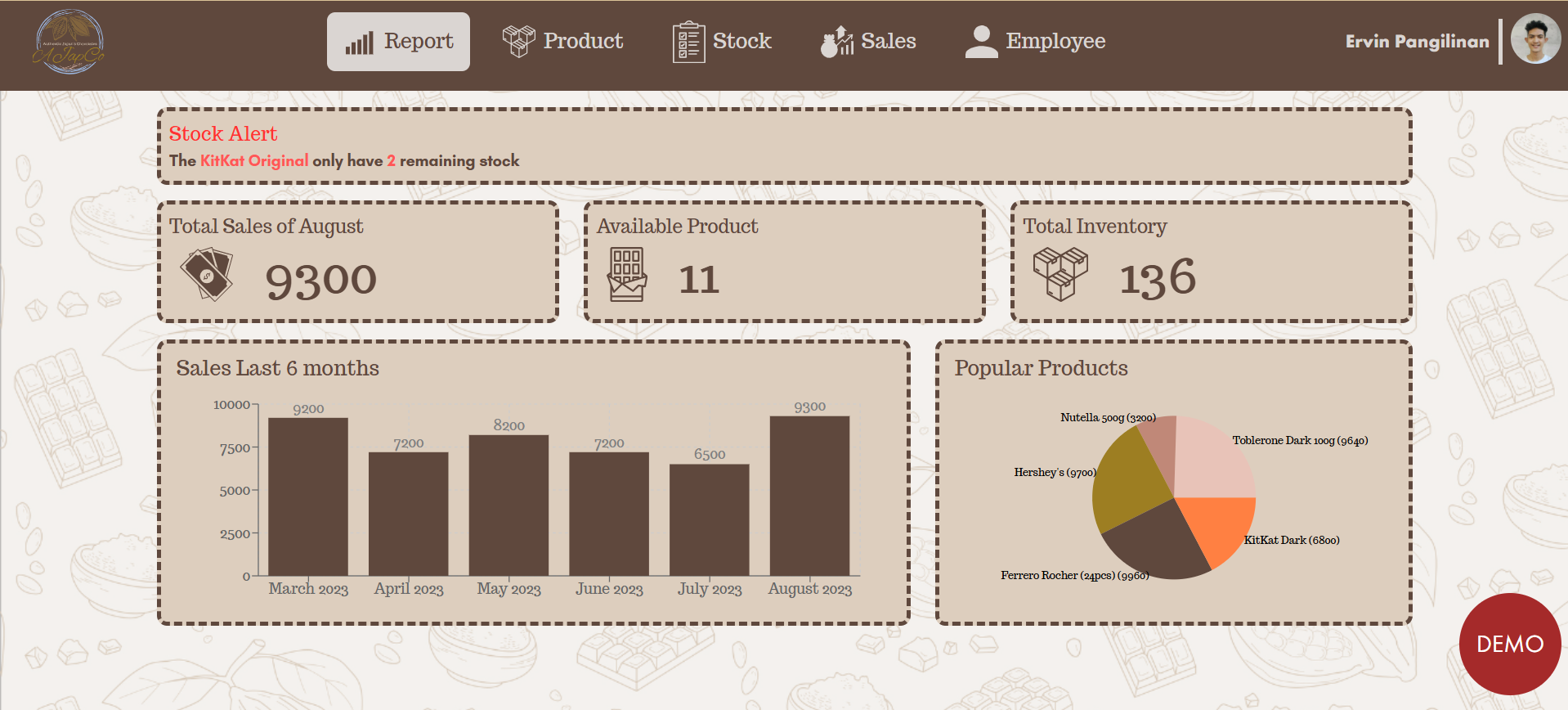Viewport: 1568px width, 710px height.
Task: Click the bar chart icon in Report tab
Action: point(359,43)
